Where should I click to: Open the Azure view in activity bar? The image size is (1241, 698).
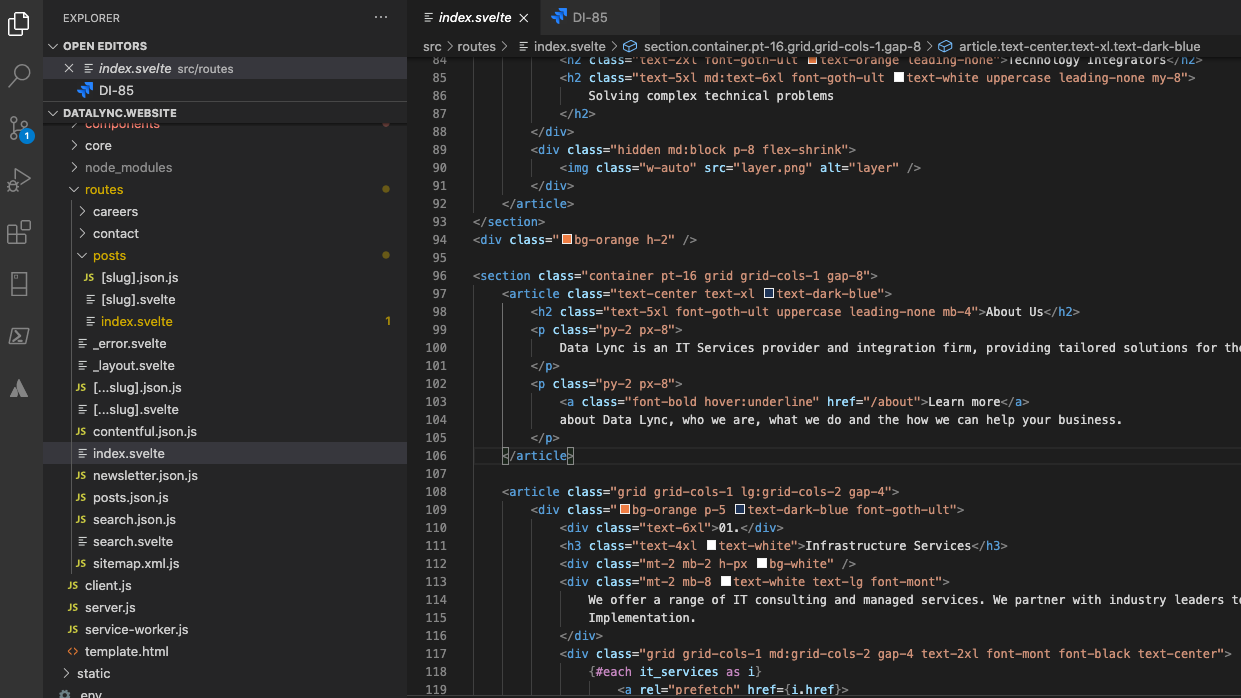19,388
